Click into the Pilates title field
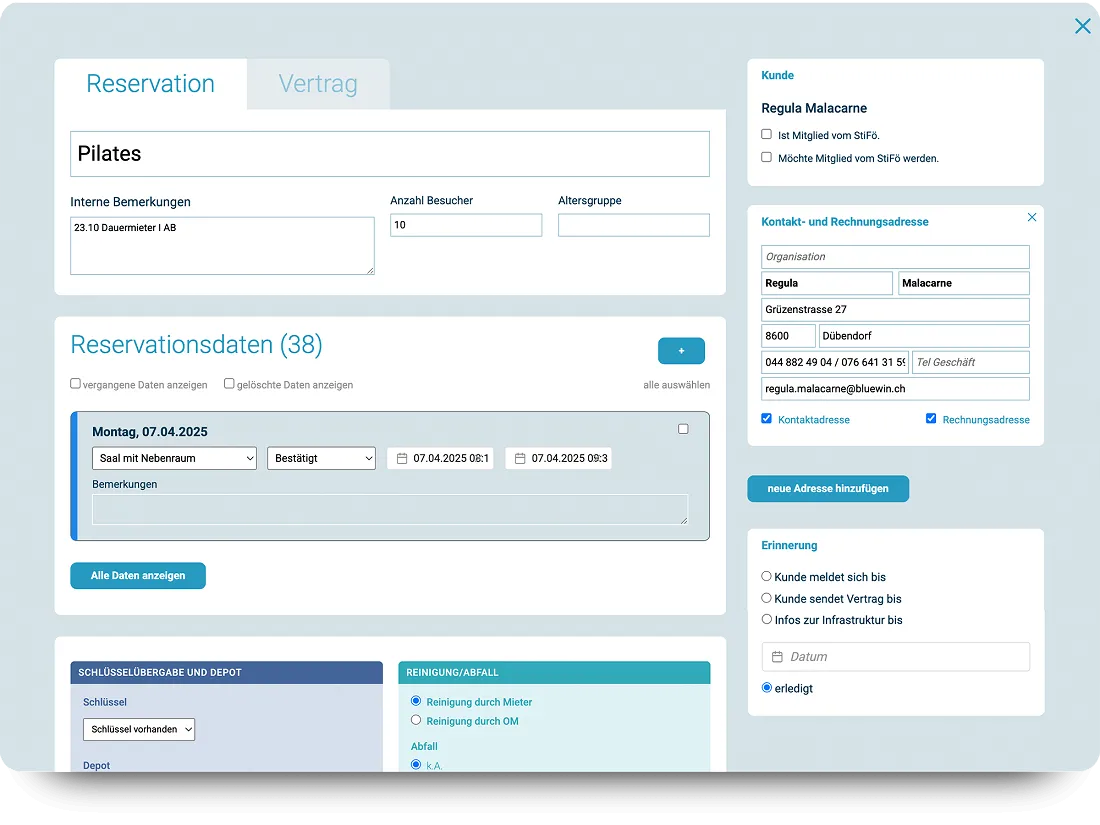 pos(390,154)
